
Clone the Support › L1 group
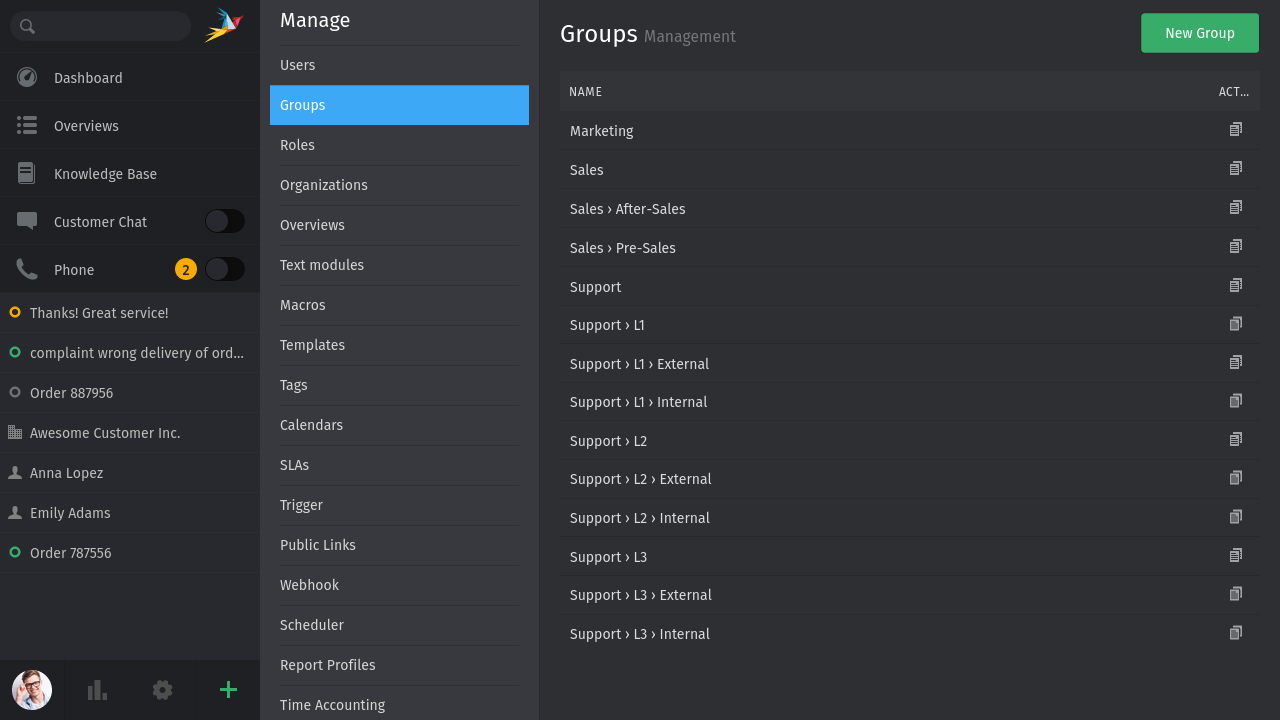click(x=1236, y=324)
